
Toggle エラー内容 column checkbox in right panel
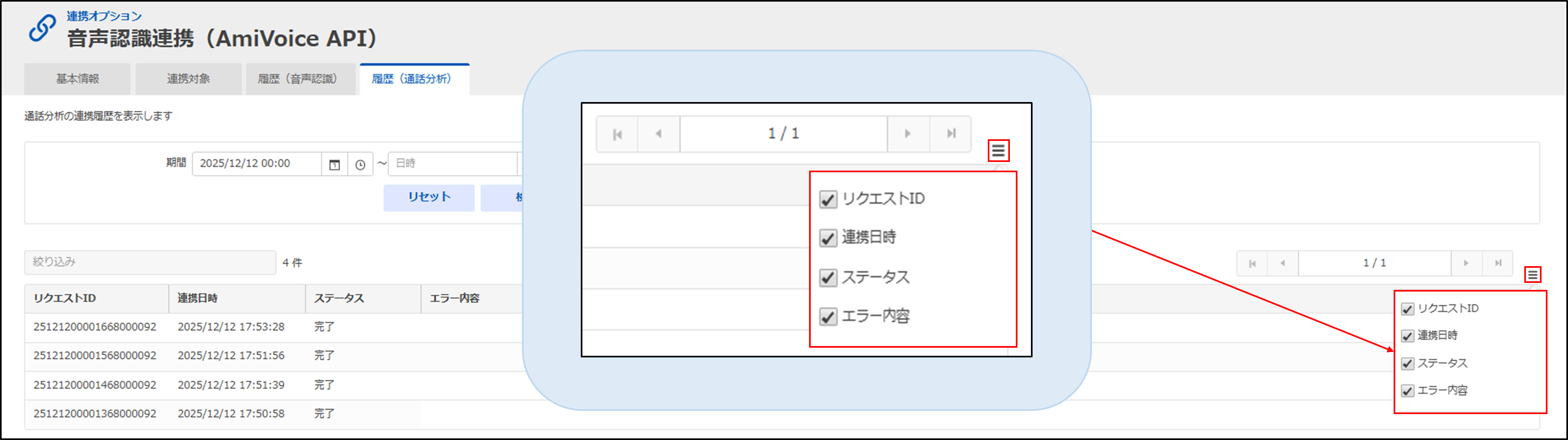pos(1407,391)
